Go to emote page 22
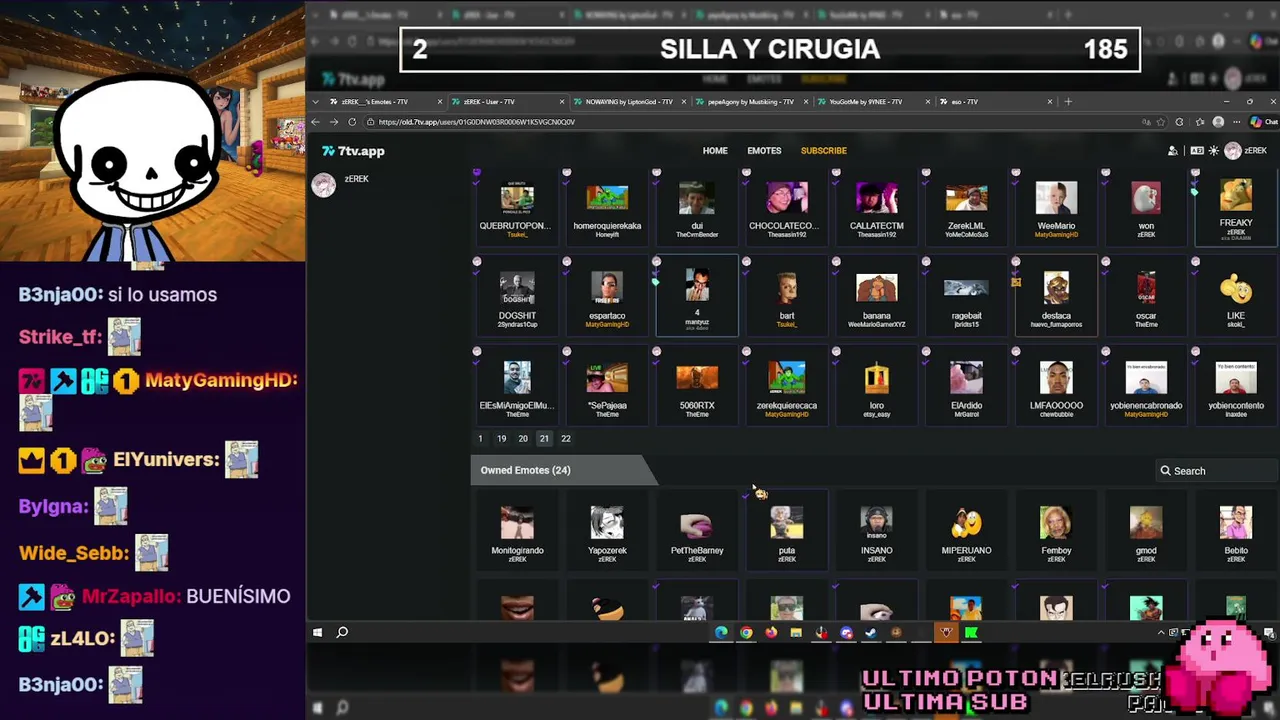 566,439
